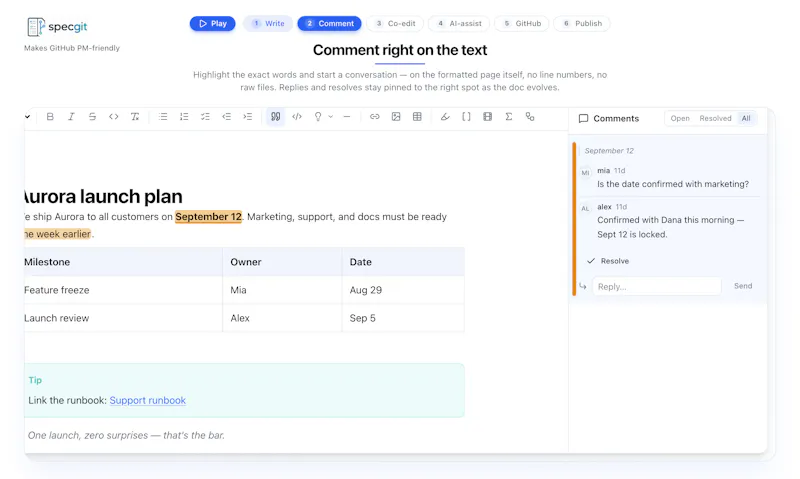Image resolution: width=800 pixels, height=479 pixels.
Task: Click mia's MI avatar
Action: pyautogui.click(x=585, y=173)
